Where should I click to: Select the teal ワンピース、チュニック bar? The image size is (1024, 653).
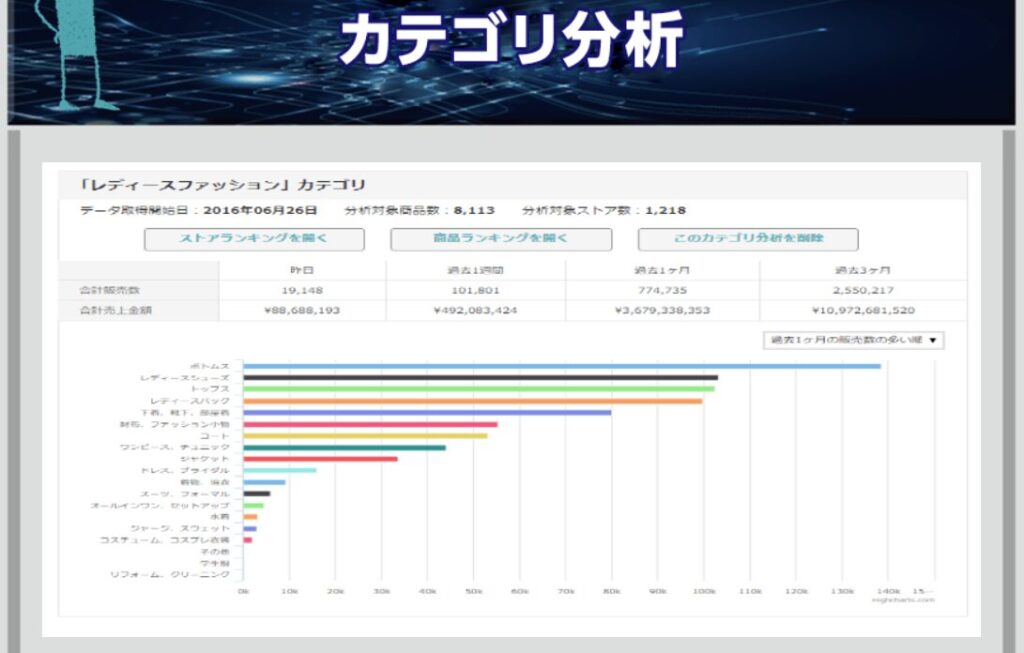click(344, 447)
